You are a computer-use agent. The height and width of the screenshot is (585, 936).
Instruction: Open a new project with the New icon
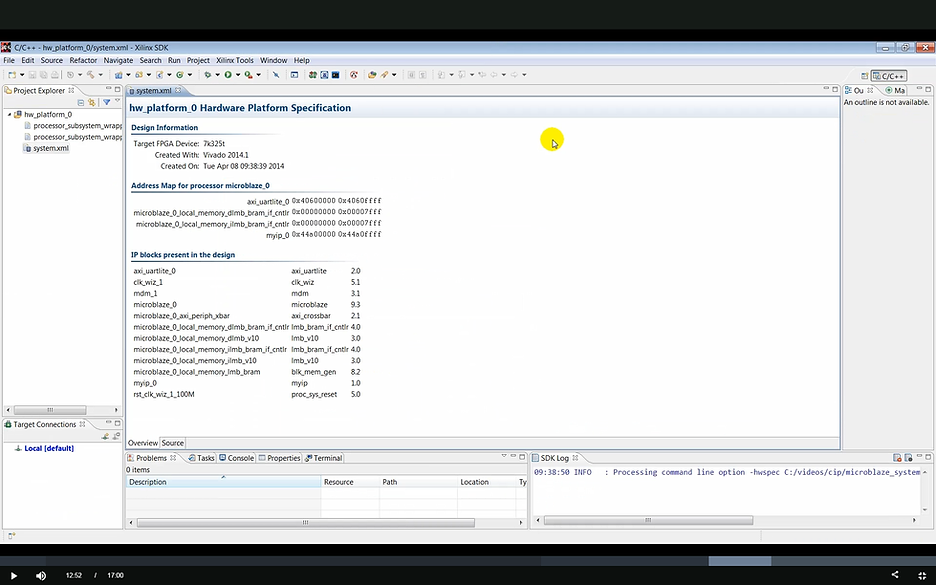click(12, 75)
